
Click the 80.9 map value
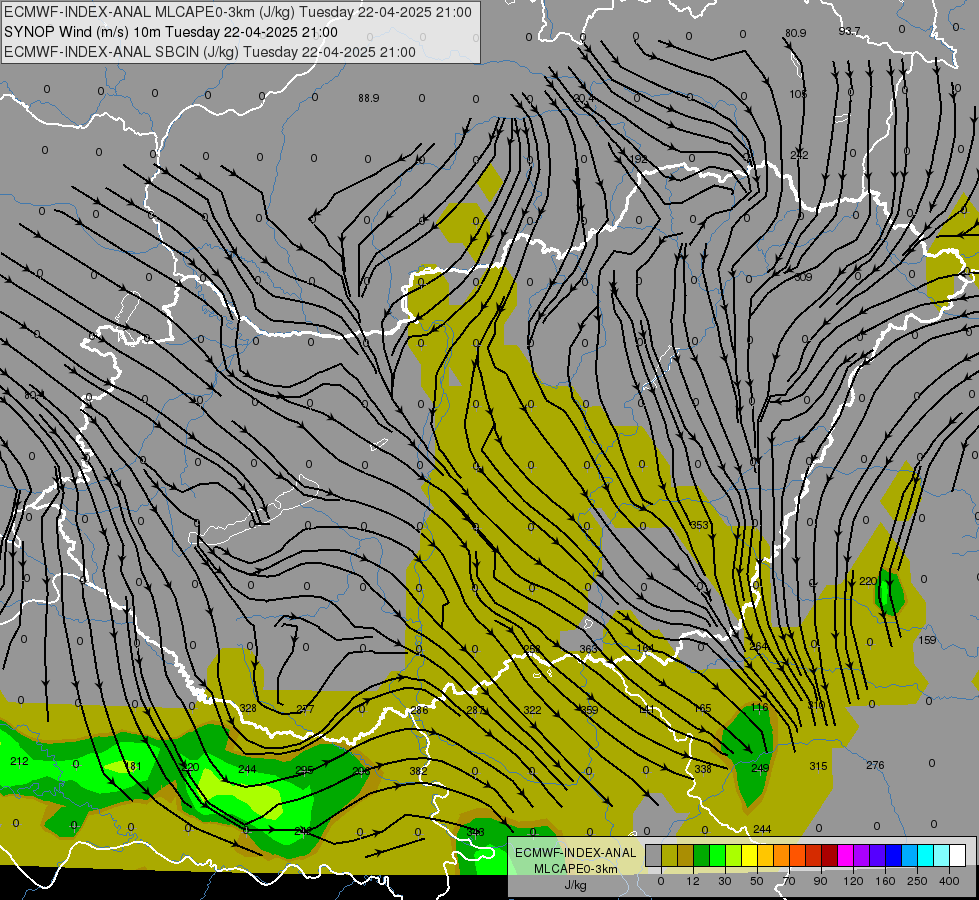coord(795,33)
